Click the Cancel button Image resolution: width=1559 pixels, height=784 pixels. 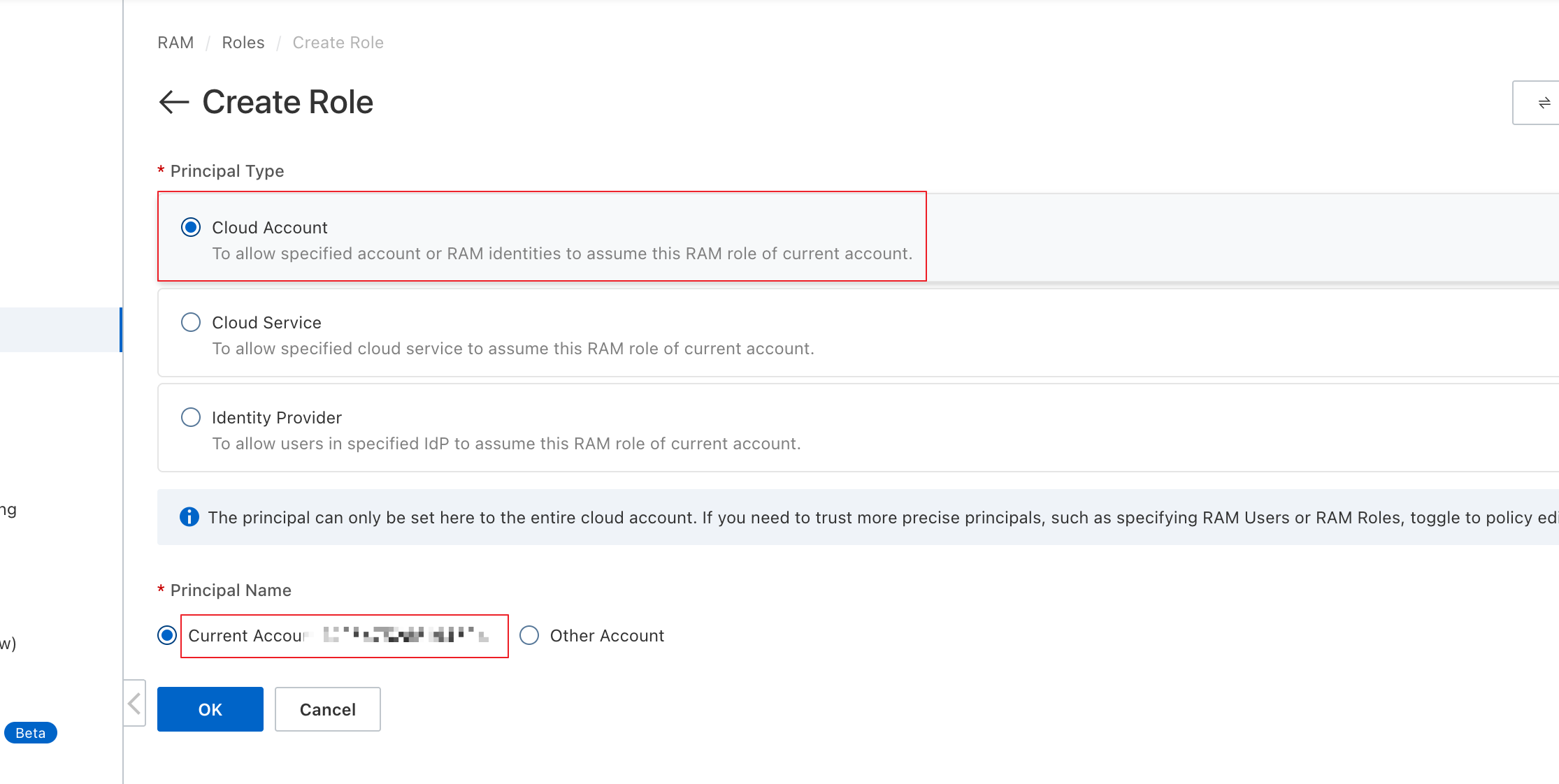point(327,709)
